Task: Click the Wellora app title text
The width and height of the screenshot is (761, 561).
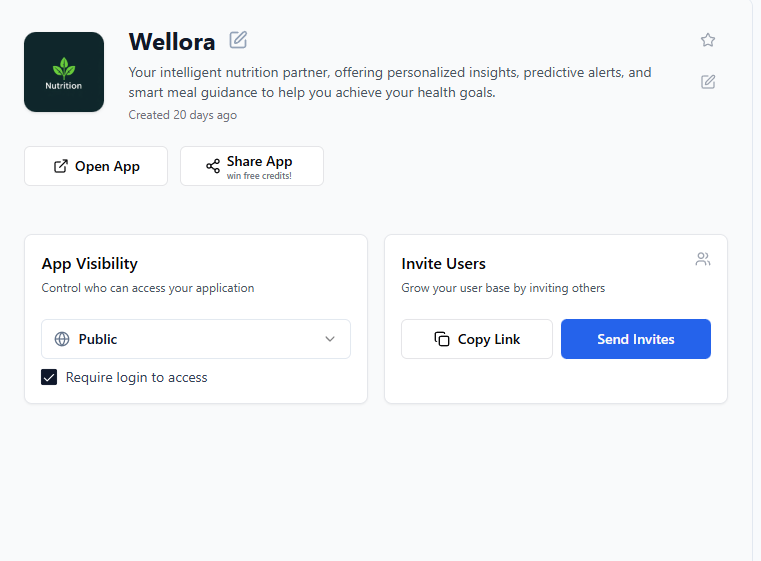Action: pyautogui.click(x=172, y=42)
